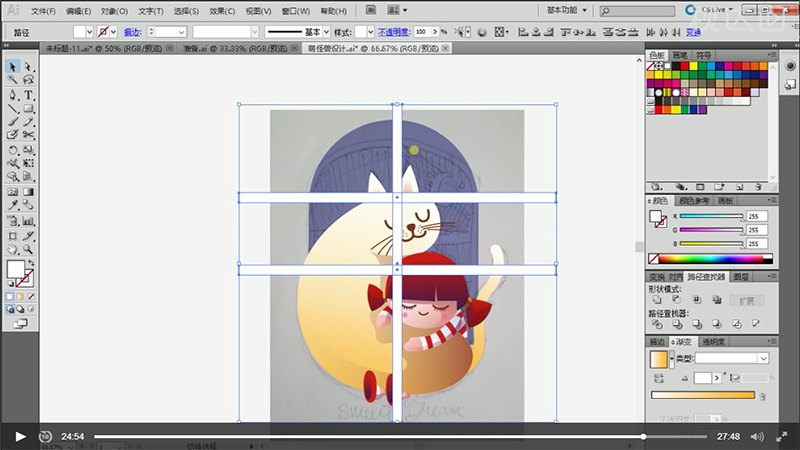Click the 扩展 expand button in Pathfinder
Viewport: 800px width, 450px height.
pos(746,301)
